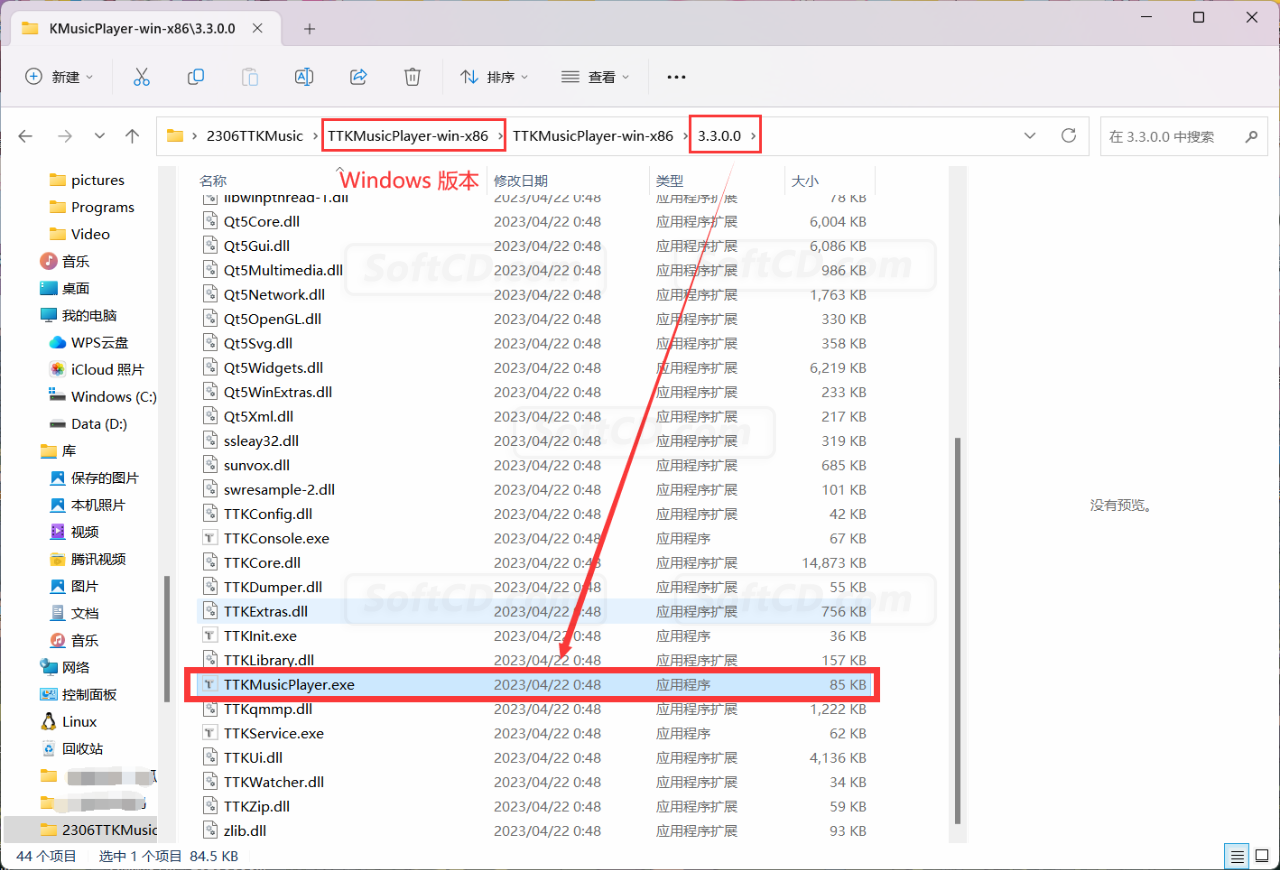
Task: Select 2306TTKMusic folder in sidebar
Action: click(98, 829)
